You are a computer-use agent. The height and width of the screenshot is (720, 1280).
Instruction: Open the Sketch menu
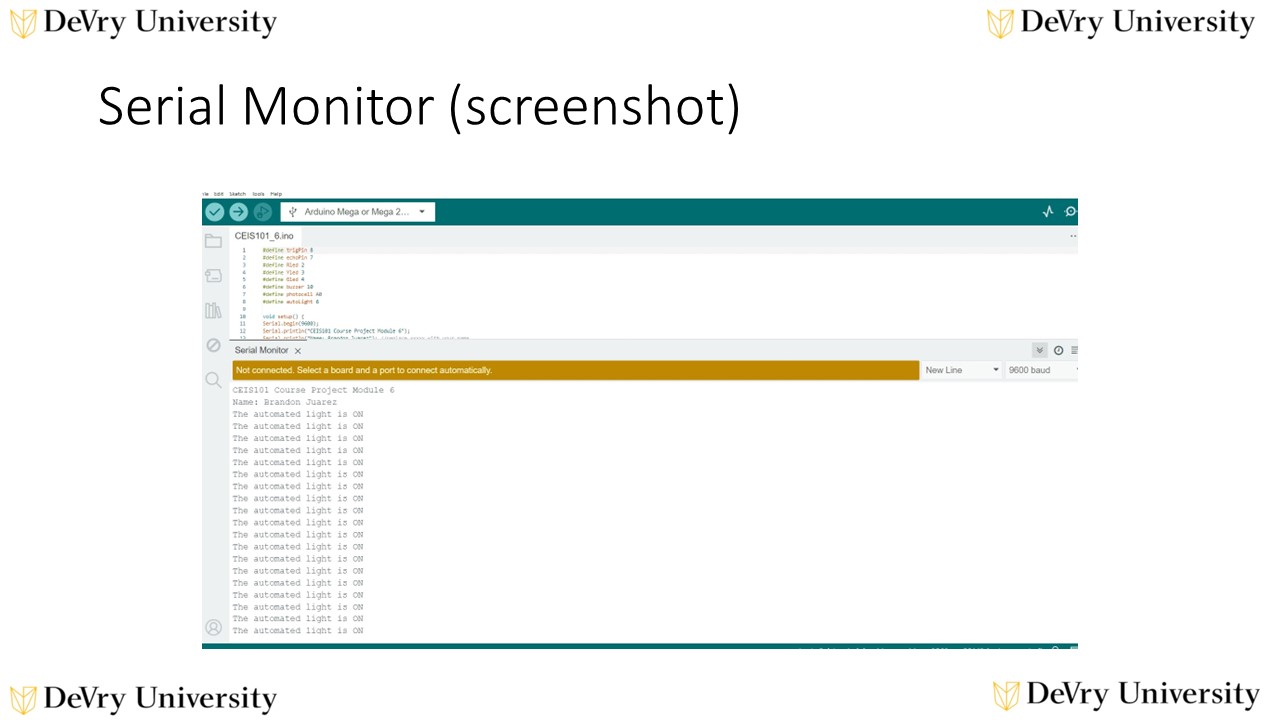tap(237, 194)
